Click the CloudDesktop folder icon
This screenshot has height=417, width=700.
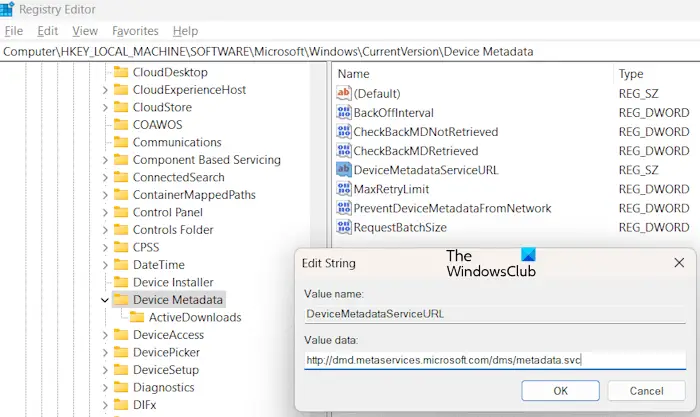121,72
